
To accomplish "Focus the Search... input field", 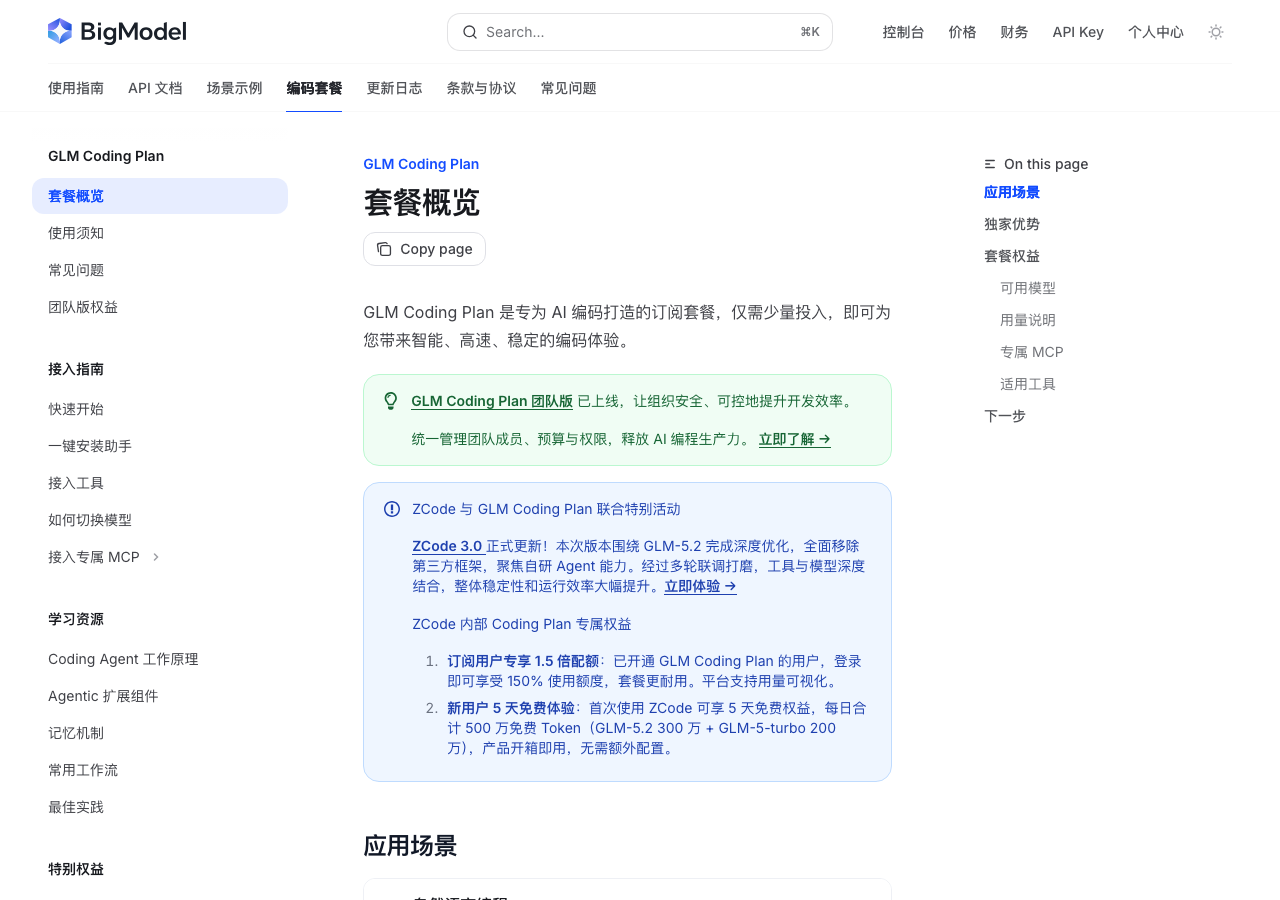I will 640,32.
